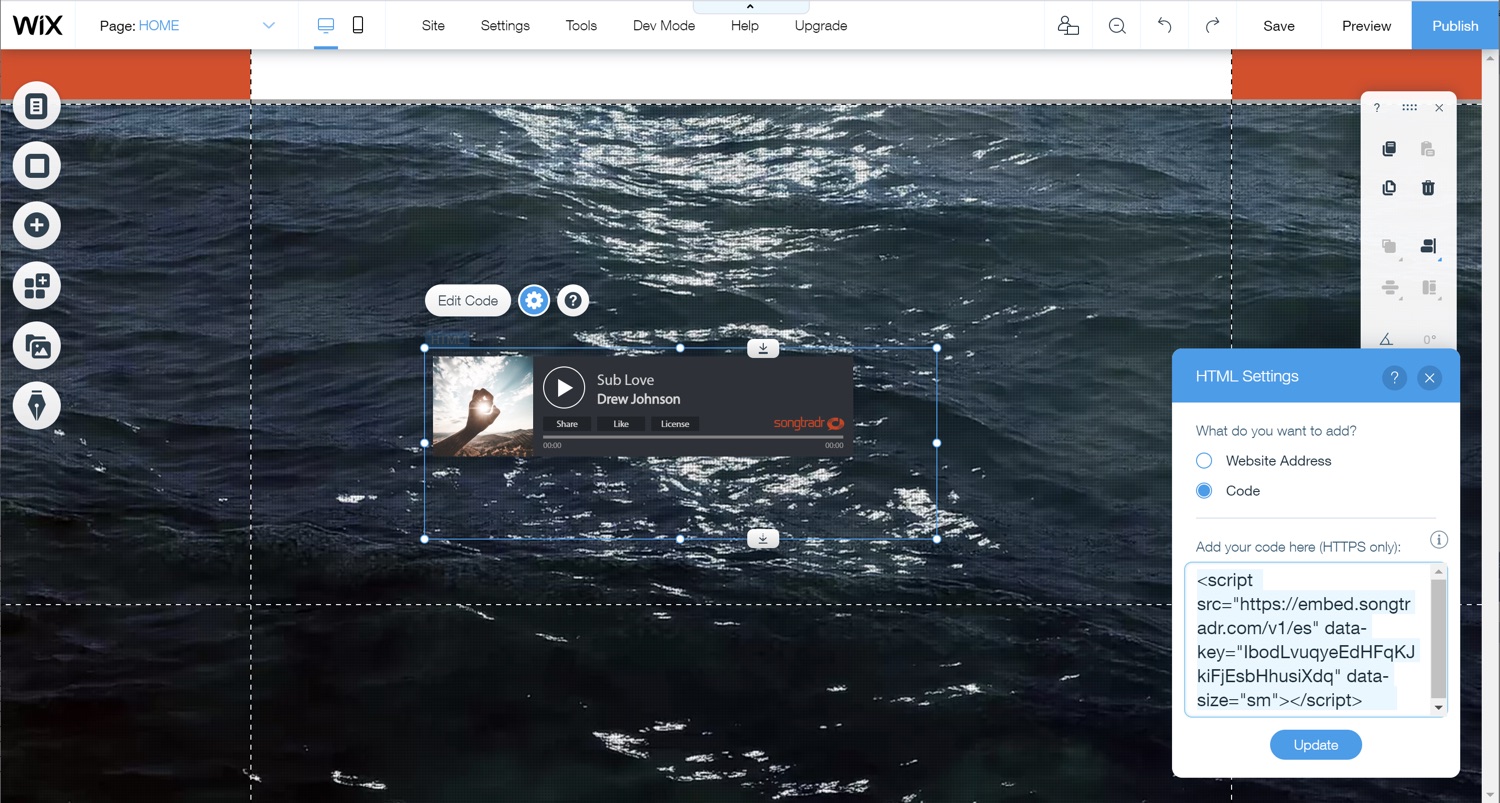Open the Blog pen icon in sidebar

tap(37, 406)
